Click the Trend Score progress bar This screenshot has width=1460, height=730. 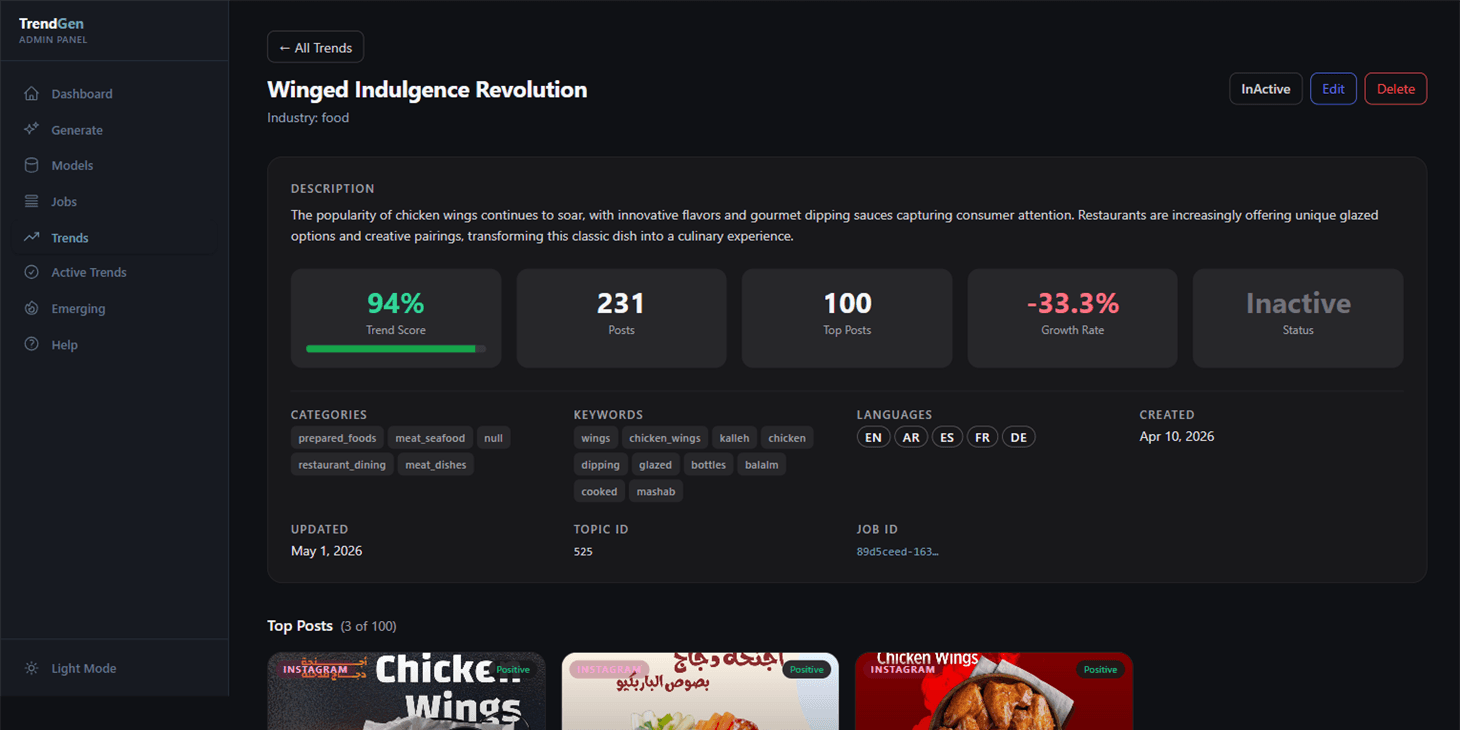click(x=396, y=349)
